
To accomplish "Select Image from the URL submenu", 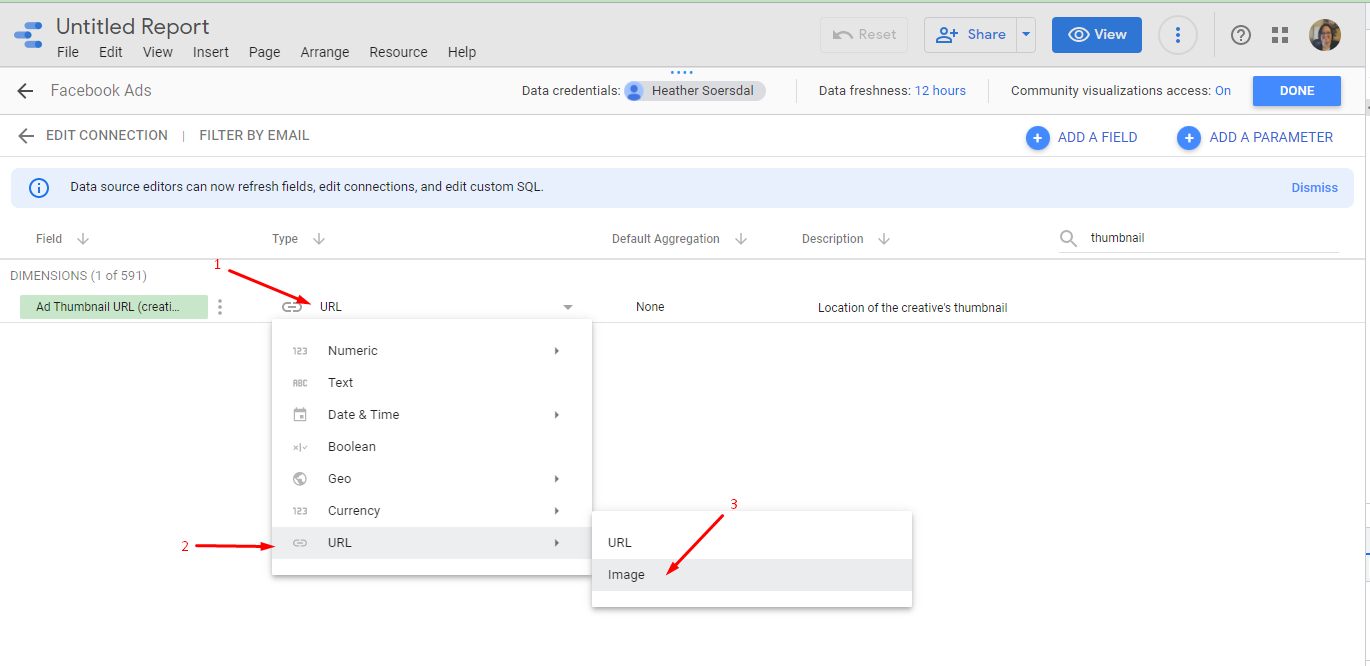I will [x=626, y=575].
